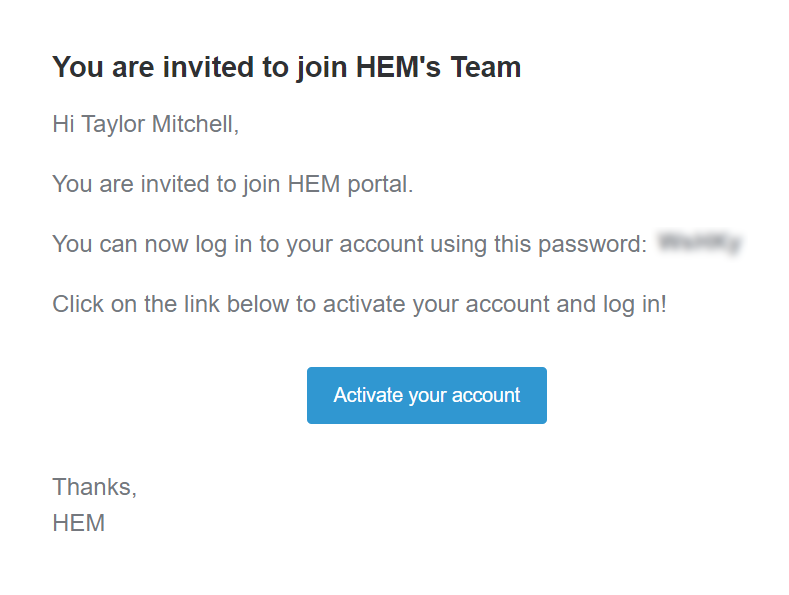789x595 pixels.
Task: Click the activate link instruction sentence
Action: [359, 305]
